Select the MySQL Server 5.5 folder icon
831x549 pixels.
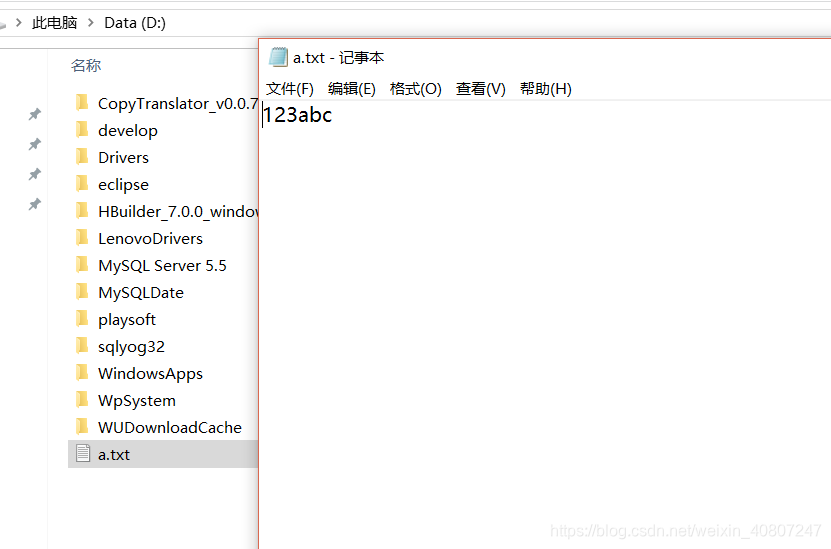82,264
